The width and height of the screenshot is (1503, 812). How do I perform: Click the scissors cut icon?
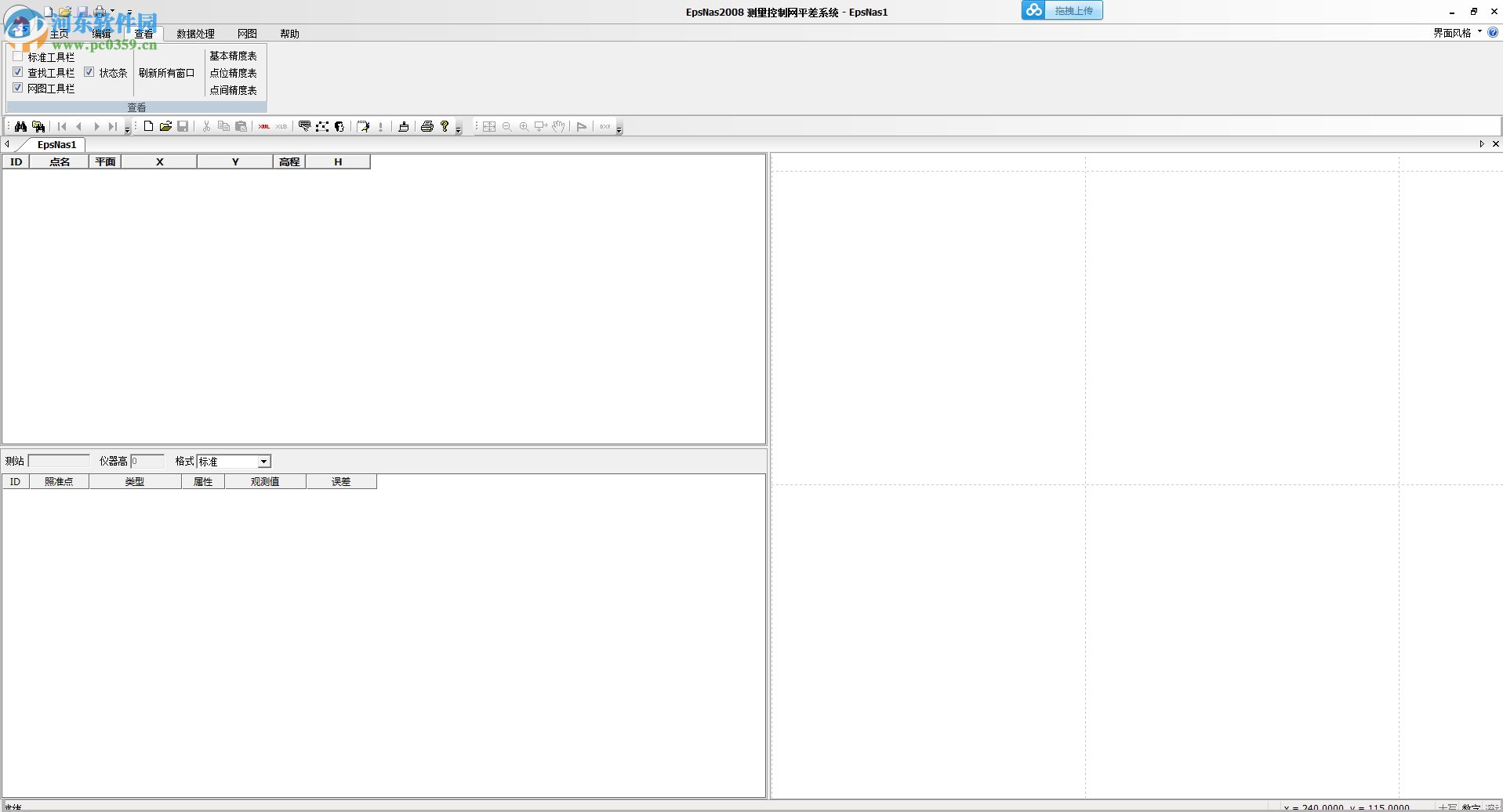click(206, 126)
